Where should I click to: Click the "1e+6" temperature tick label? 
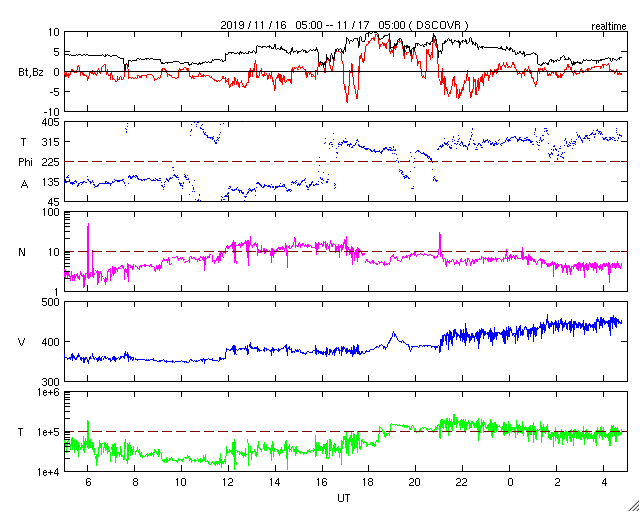(x=49, y=392)
